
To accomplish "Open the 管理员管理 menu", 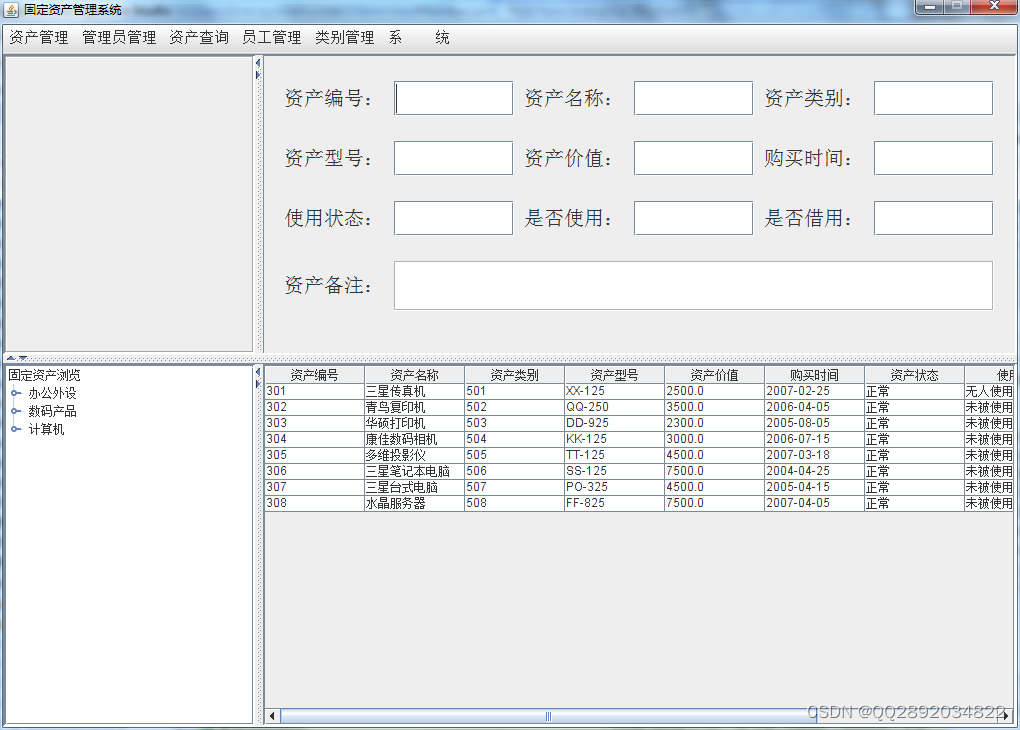I will 117,37.
